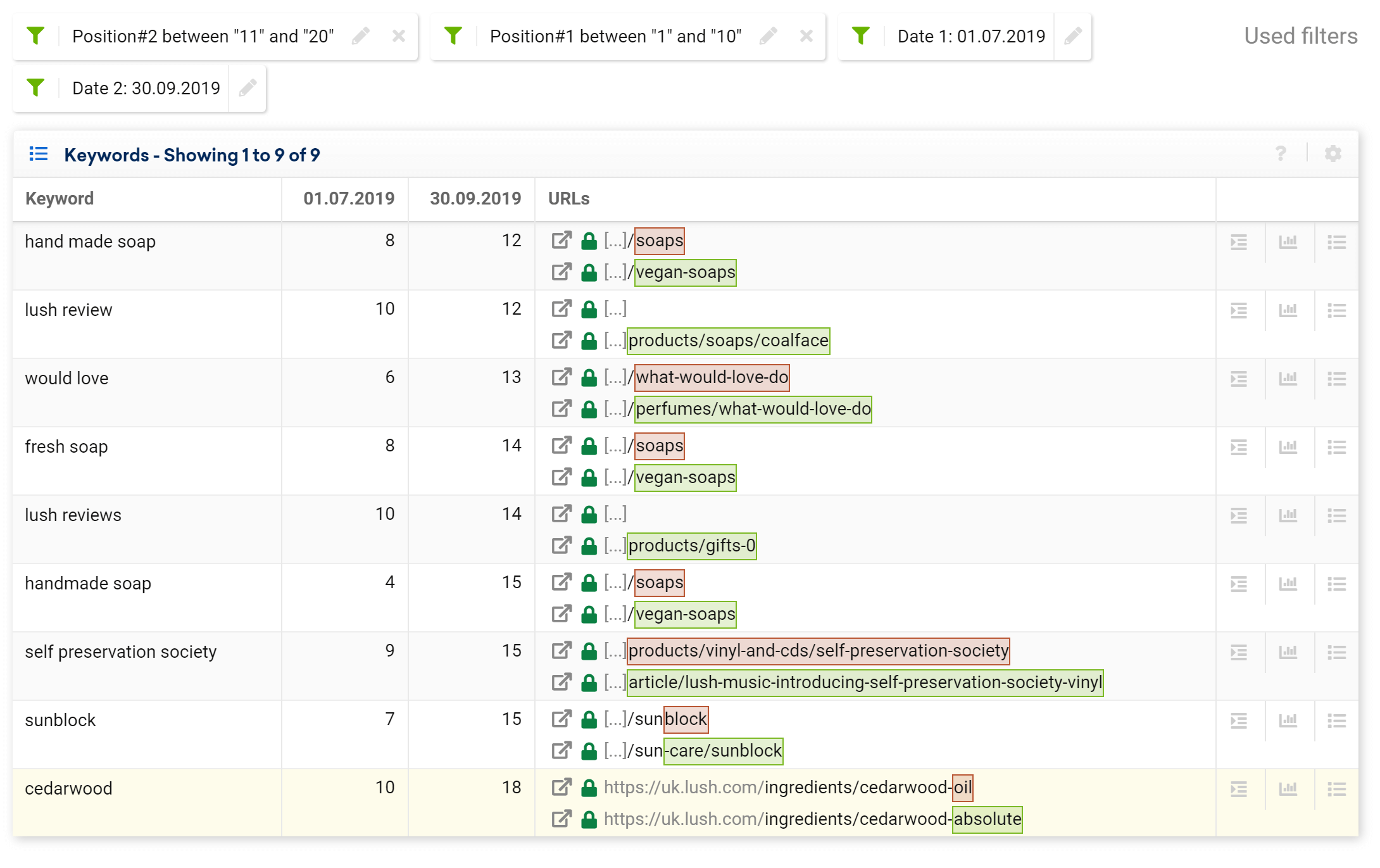The width and height of the screenshot is (1380, 868).
Task: Open the ingredients/cedarwood-oil URL
Action: point(788,788)
